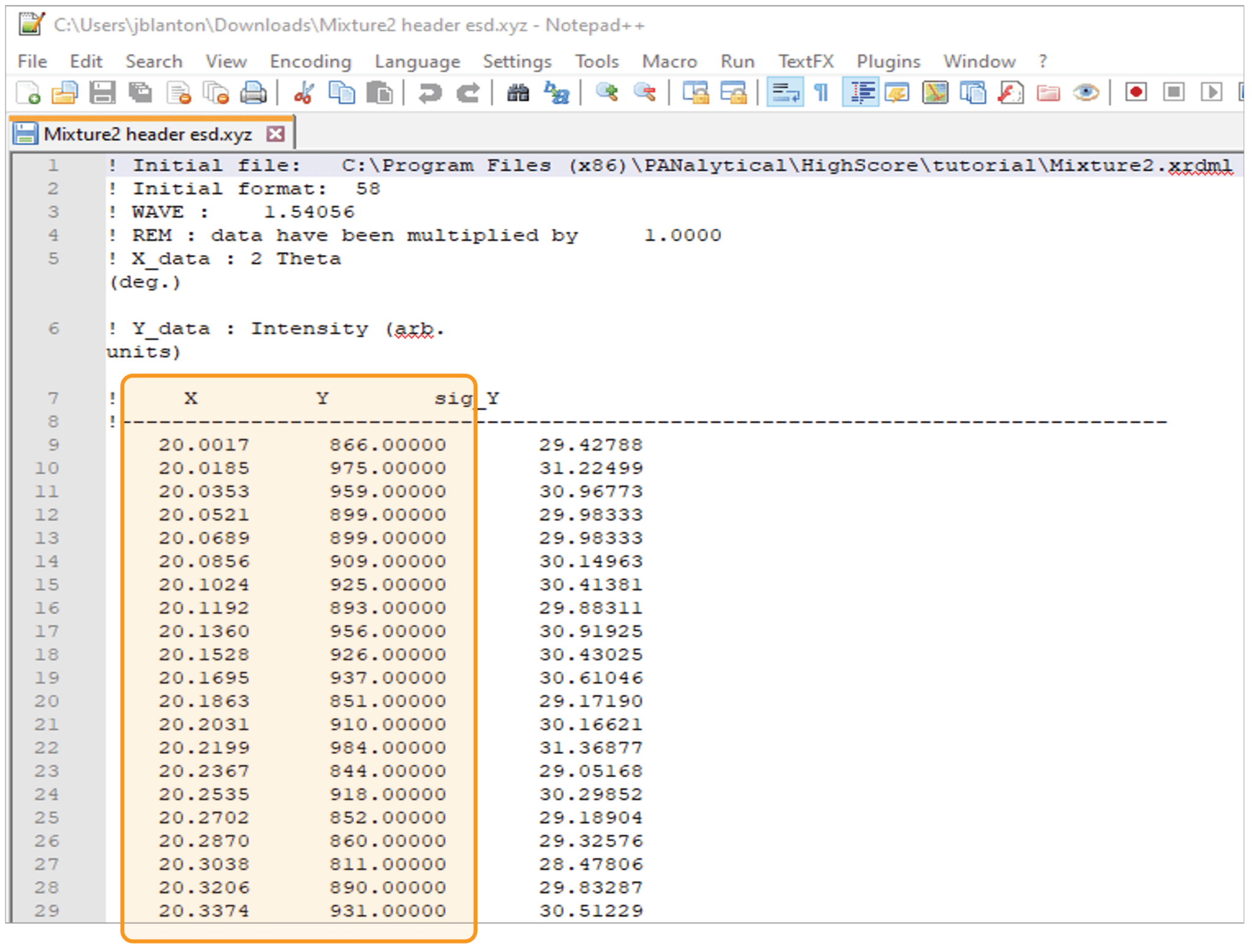Open the Encoding menu
The image size is (1252, 952).
point(310,61)
